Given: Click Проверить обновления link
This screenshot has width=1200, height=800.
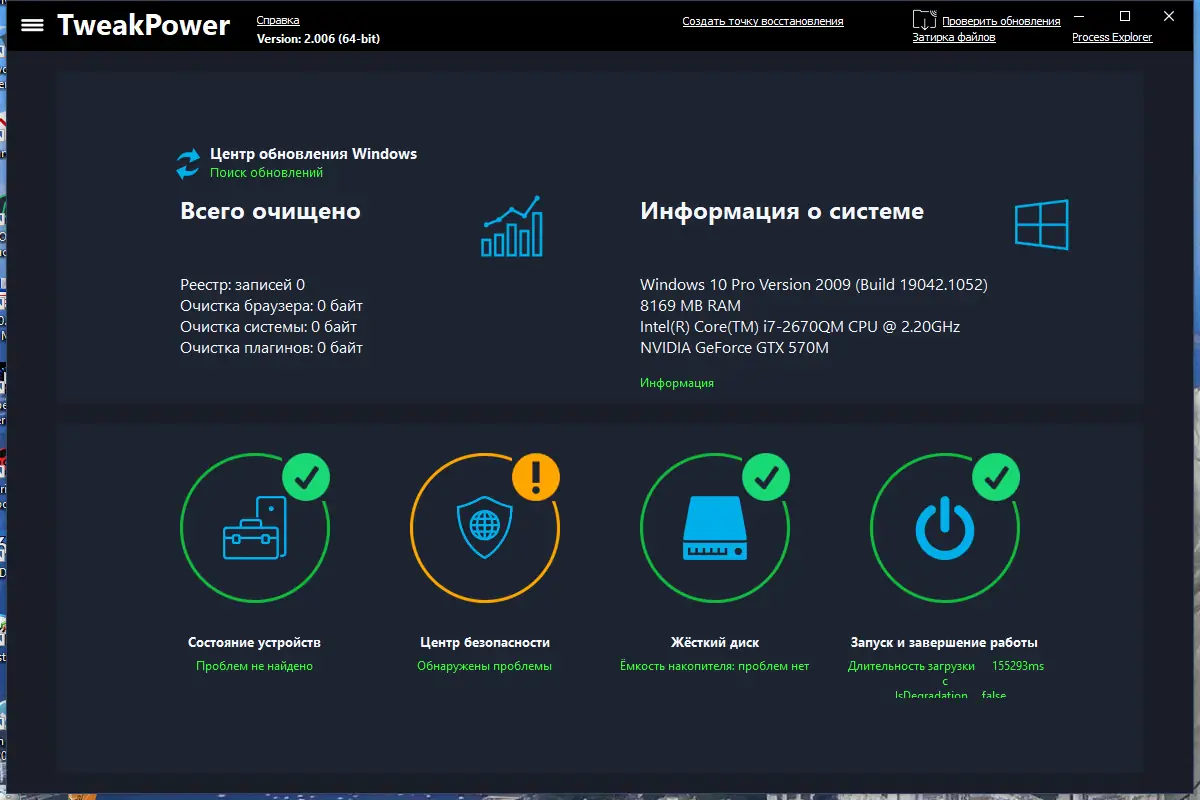Looking at the screenshot, I should point(1001,21).
